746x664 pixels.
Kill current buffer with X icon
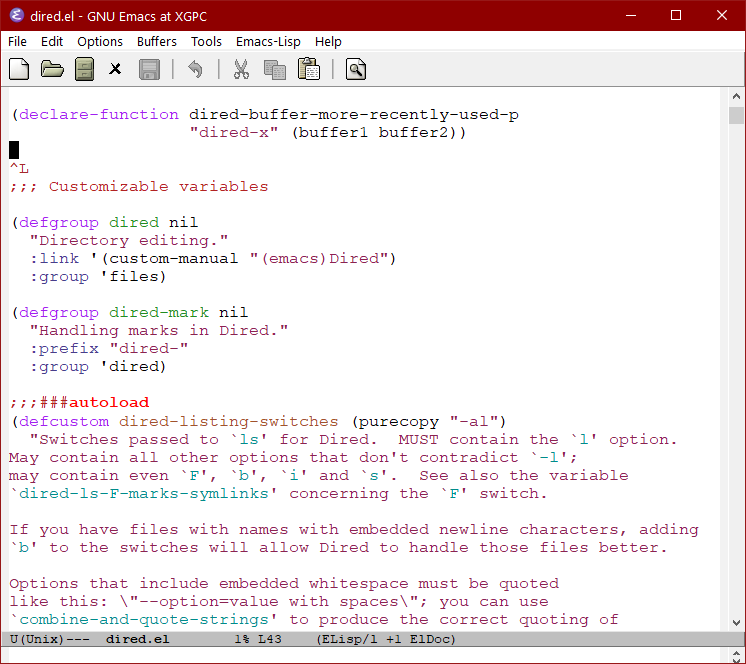115,69
